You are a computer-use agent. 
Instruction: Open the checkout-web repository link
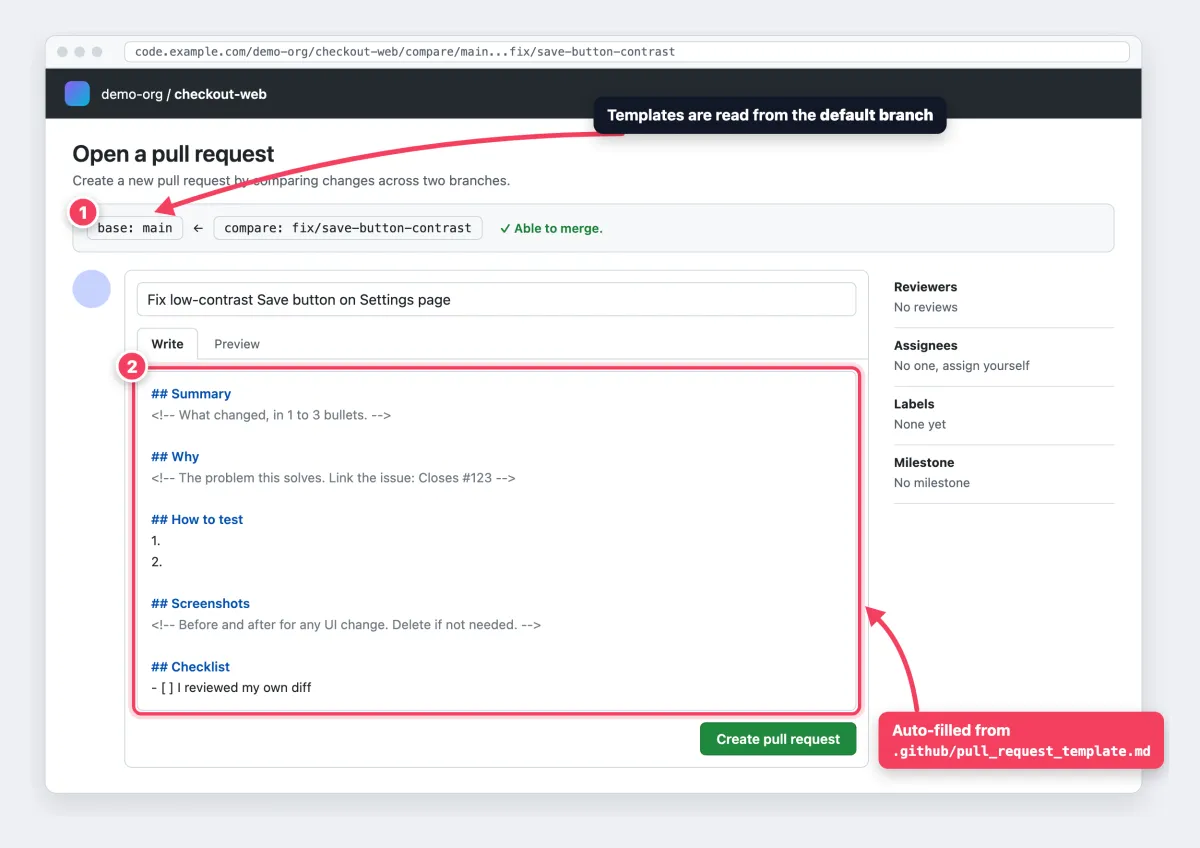(221, 94)
